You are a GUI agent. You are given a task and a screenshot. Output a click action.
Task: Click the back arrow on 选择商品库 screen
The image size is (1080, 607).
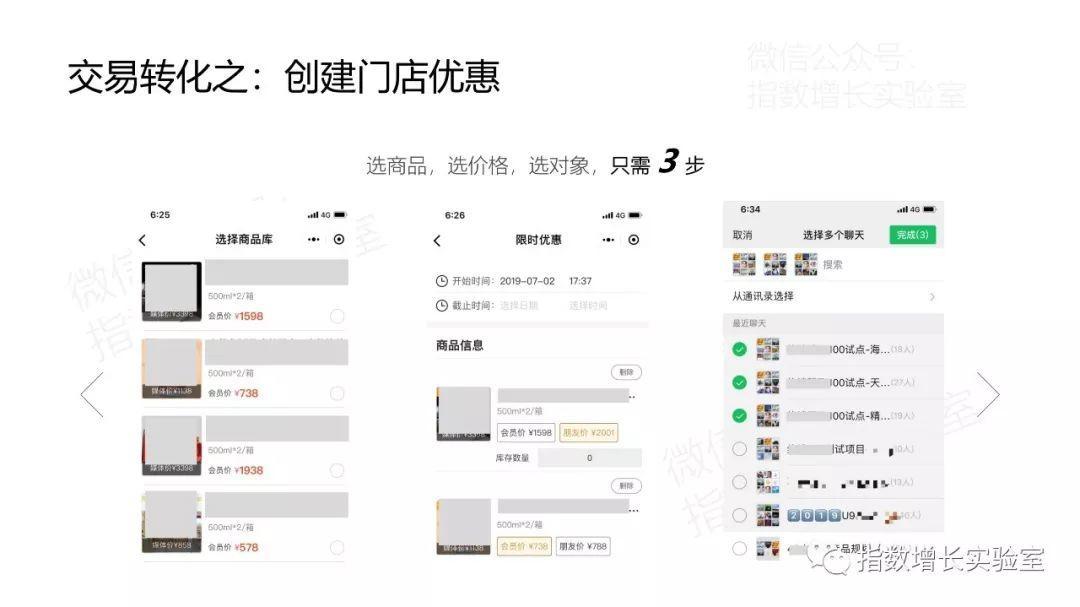pos(142,240)
